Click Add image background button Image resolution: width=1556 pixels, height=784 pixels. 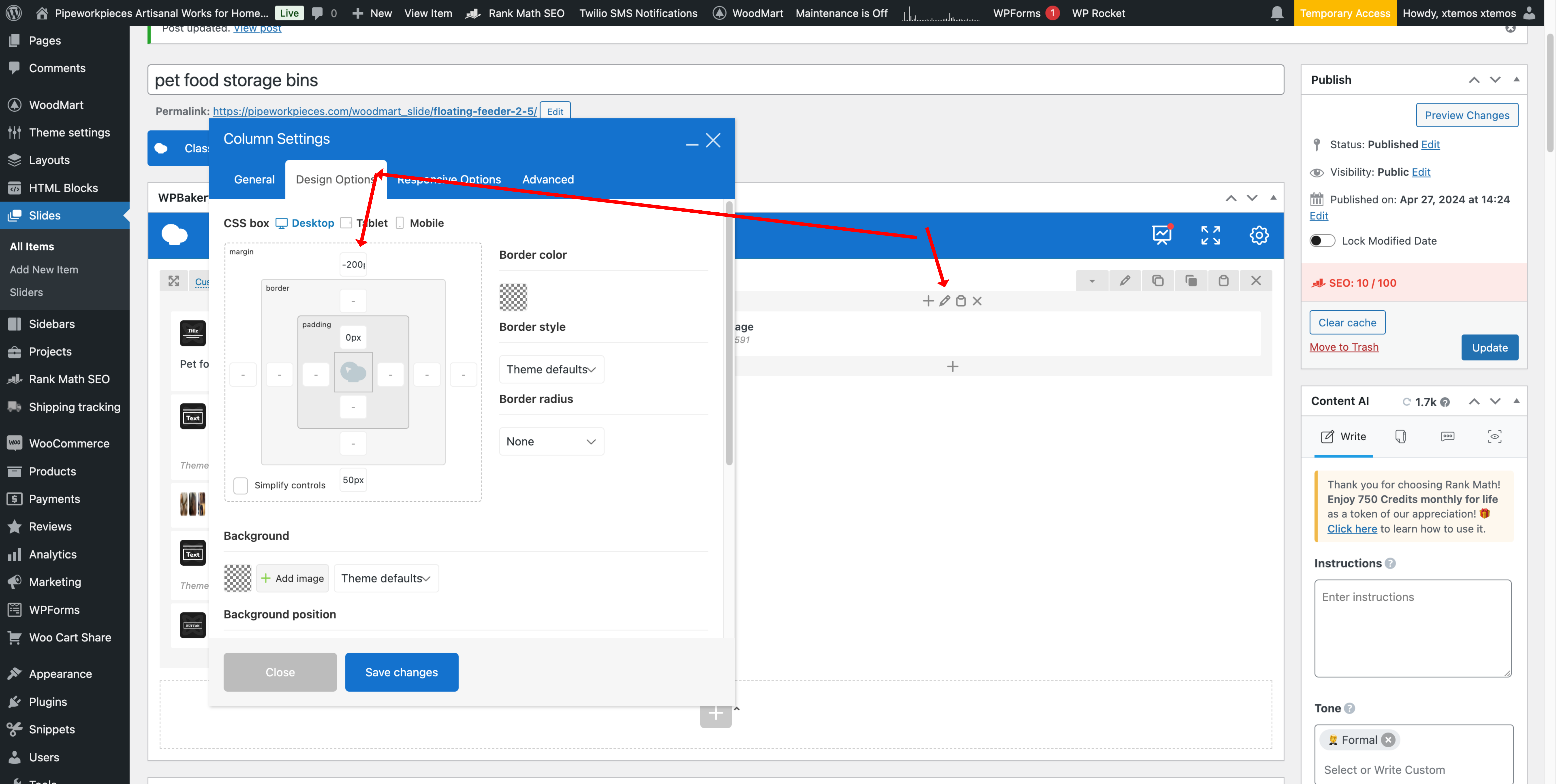(x=292, y=578)
